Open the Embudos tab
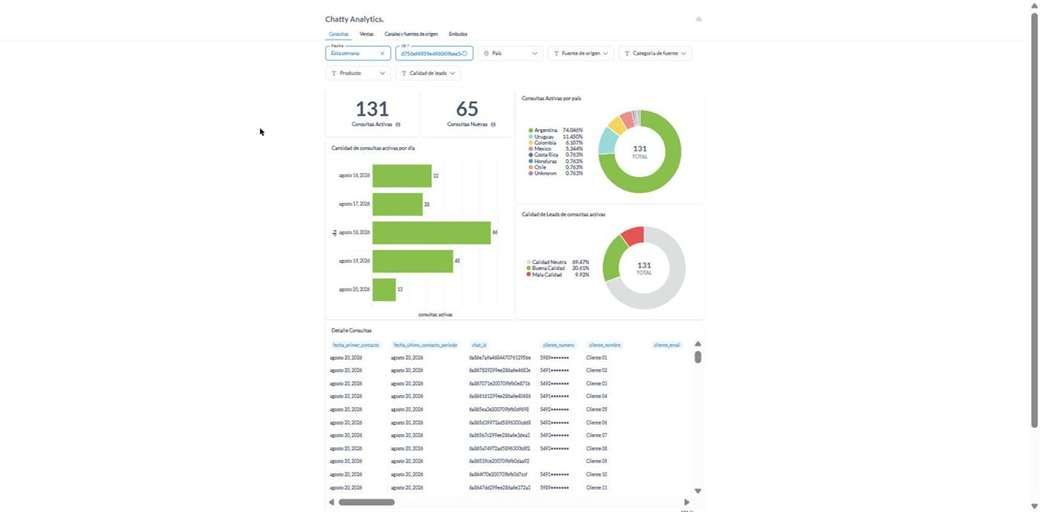Viewport: 1040px width, 512px height. (x=458, y=34)
